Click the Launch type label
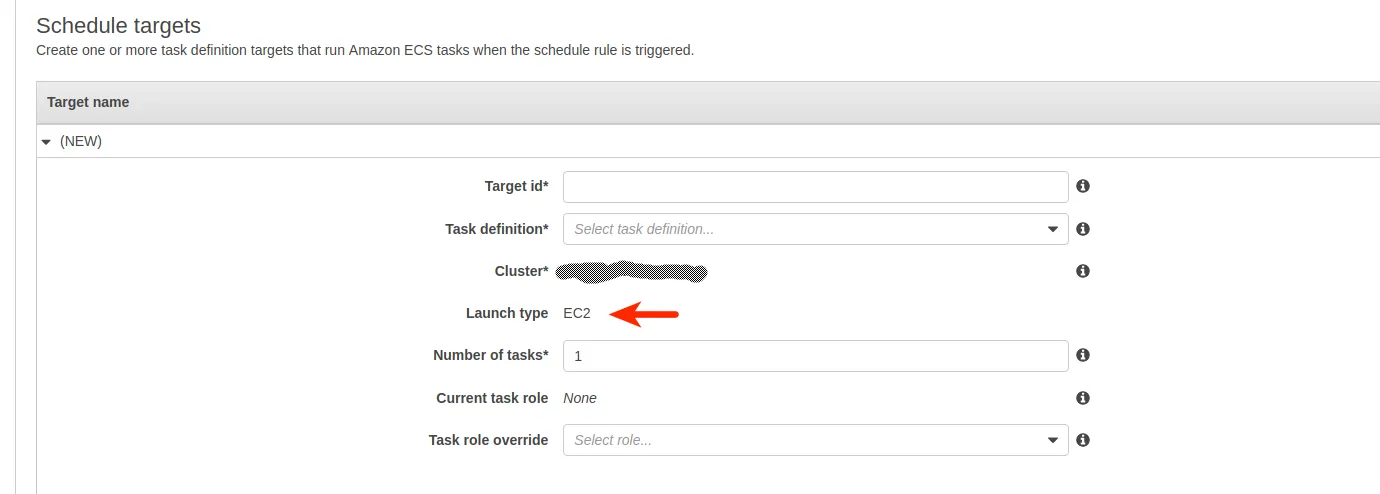1380x494 pixels. 507,314
